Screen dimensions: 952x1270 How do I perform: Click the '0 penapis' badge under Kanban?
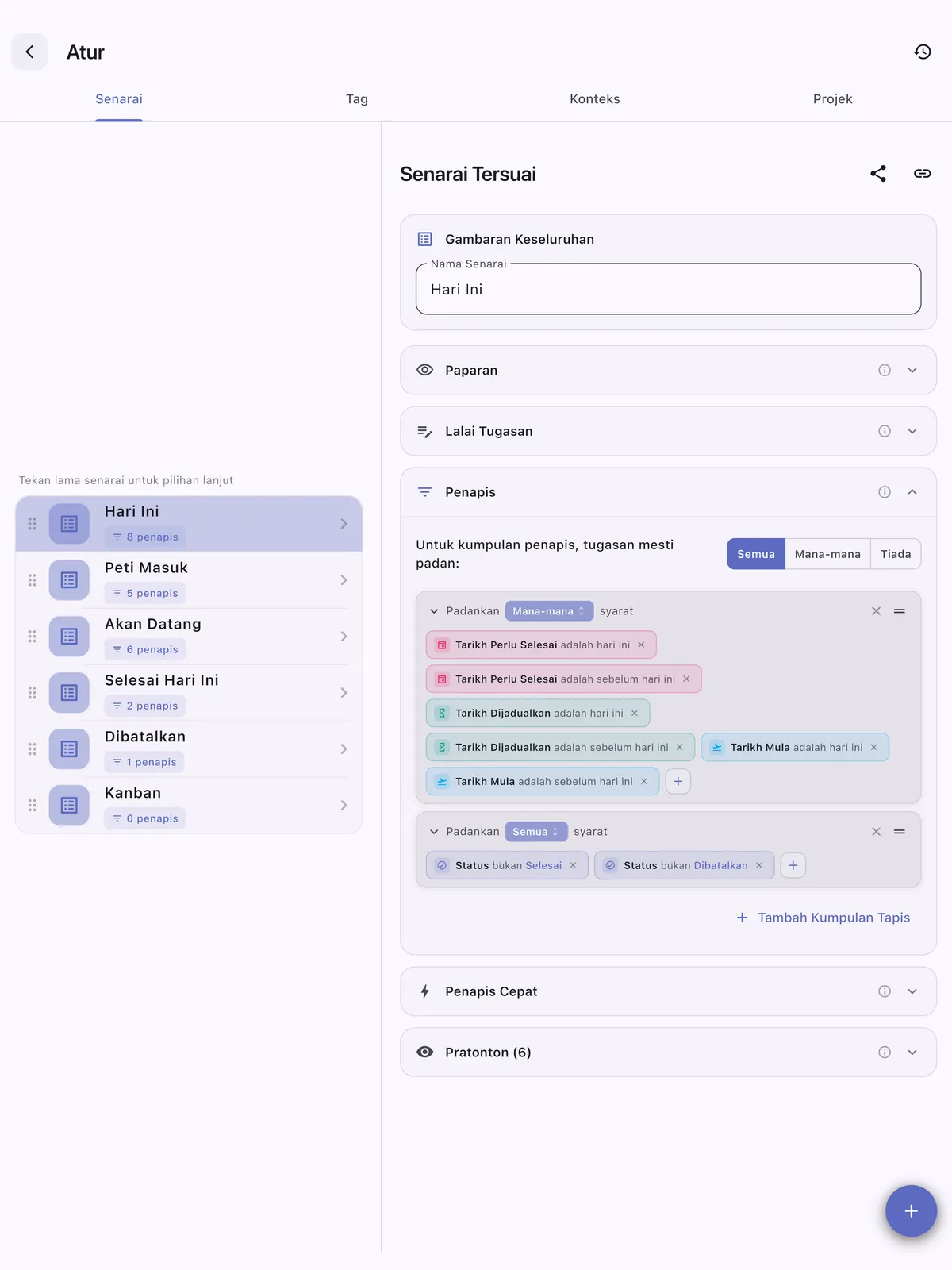(x=145, y=819)
